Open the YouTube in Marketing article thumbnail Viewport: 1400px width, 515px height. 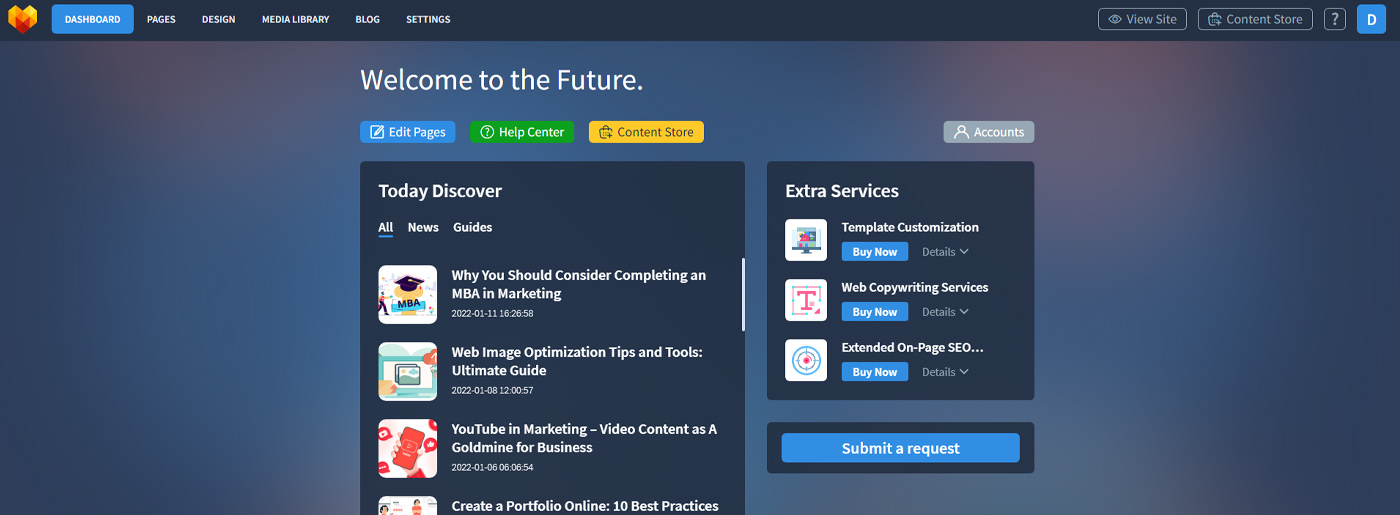click(x=408, y=448)
